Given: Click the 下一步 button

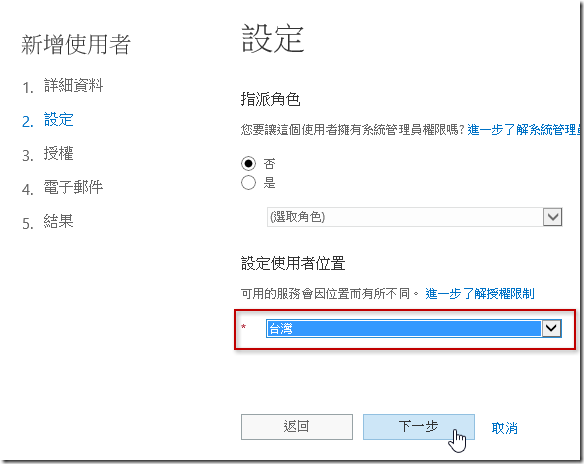Looking at the screenshot, I should pyautogui.click(x=419, y=427).
